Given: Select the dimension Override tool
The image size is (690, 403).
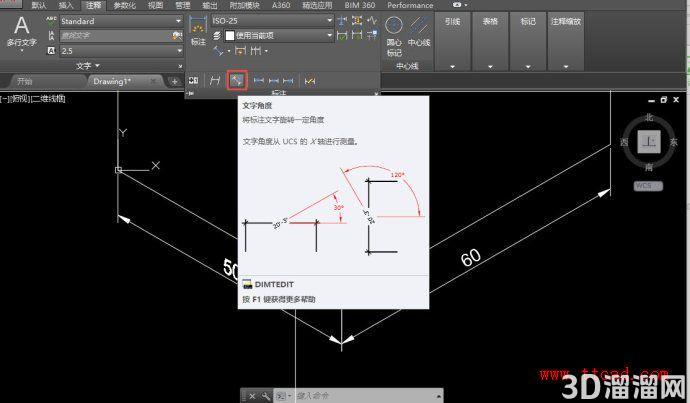Looking at the screenshot, I should (310, 81).
